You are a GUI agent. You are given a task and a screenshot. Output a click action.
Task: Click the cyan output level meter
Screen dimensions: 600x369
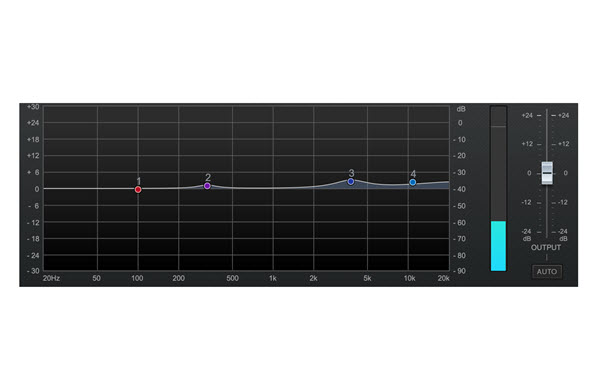(x=499, y=246)
